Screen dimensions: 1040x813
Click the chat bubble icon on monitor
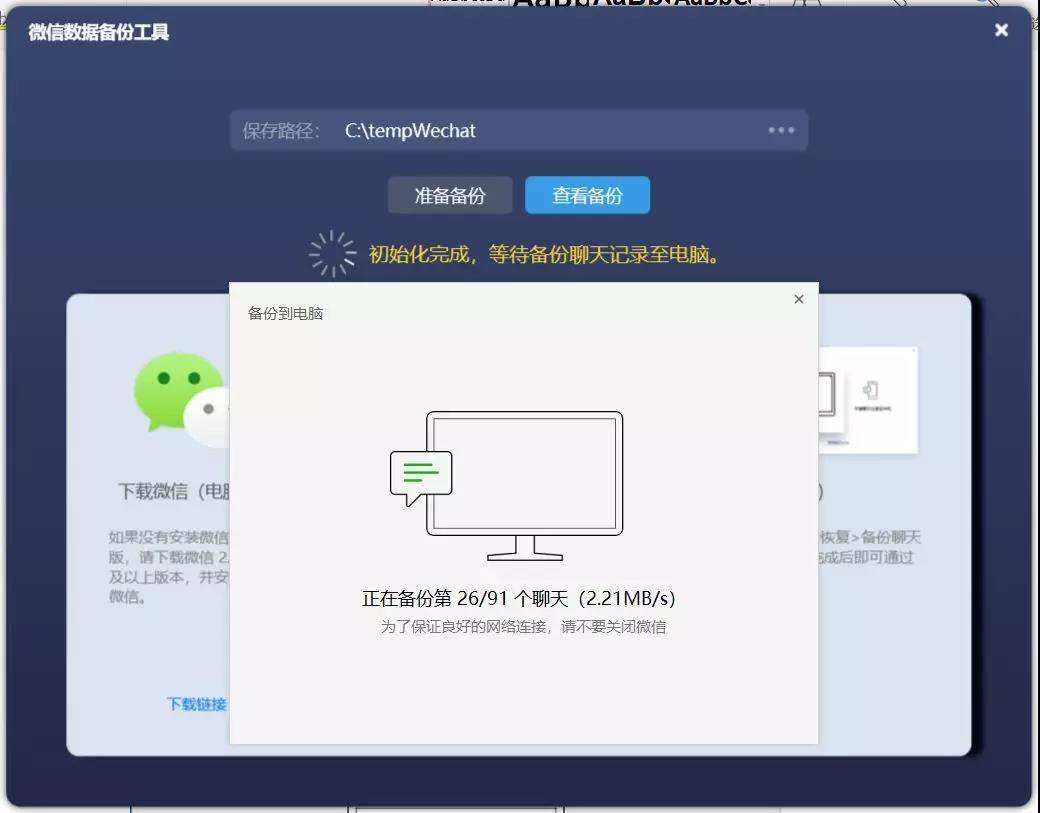click(x=421, y=477)
